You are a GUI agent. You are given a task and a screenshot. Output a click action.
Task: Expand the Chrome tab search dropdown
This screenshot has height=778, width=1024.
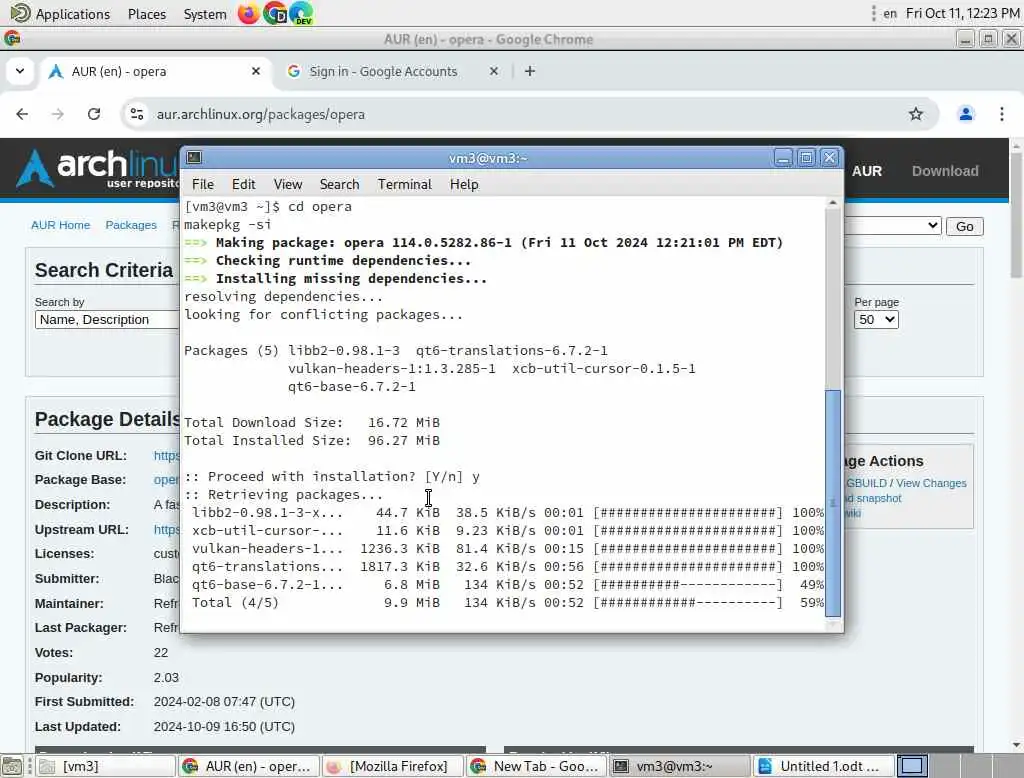20,71
